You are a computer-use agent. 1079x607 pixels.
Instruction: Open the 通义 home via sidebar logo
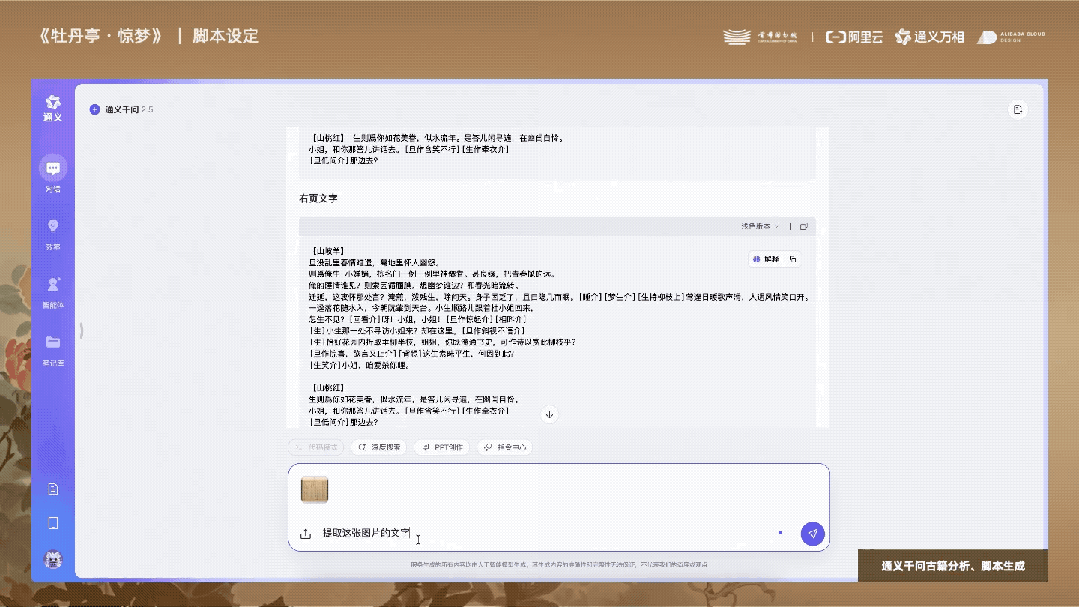53,105
